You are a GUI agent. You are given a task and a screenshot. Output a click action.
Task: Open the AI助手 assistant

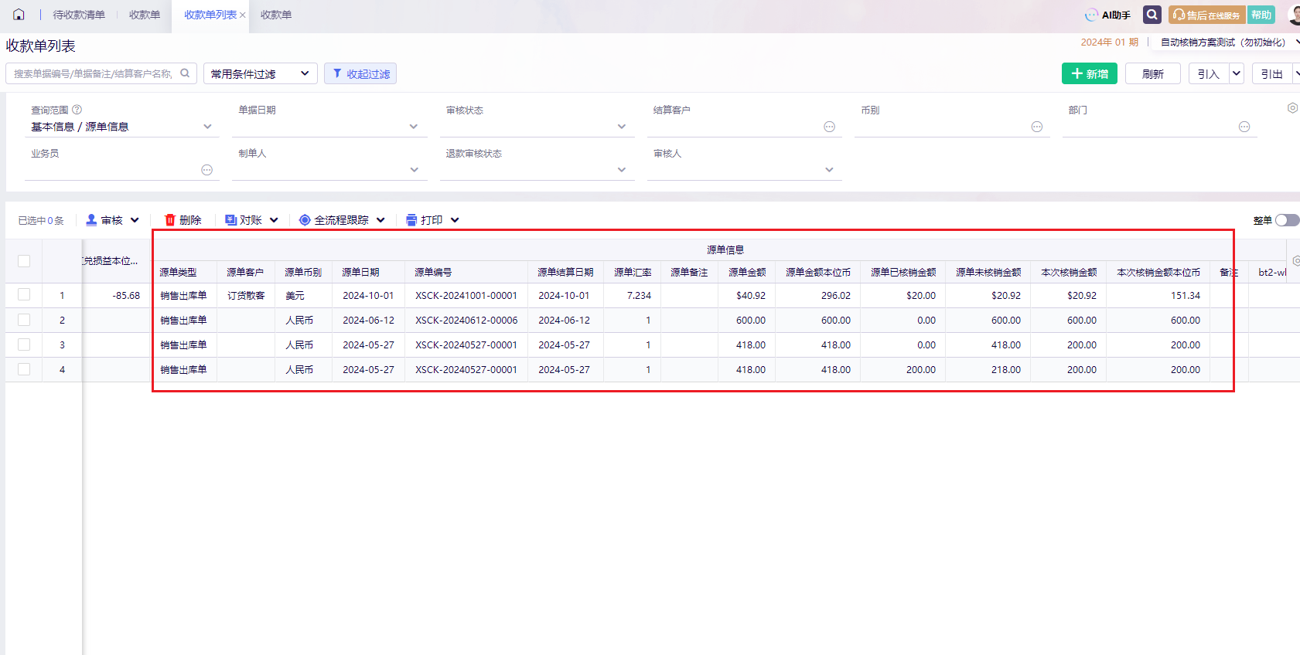(1108, 15)
